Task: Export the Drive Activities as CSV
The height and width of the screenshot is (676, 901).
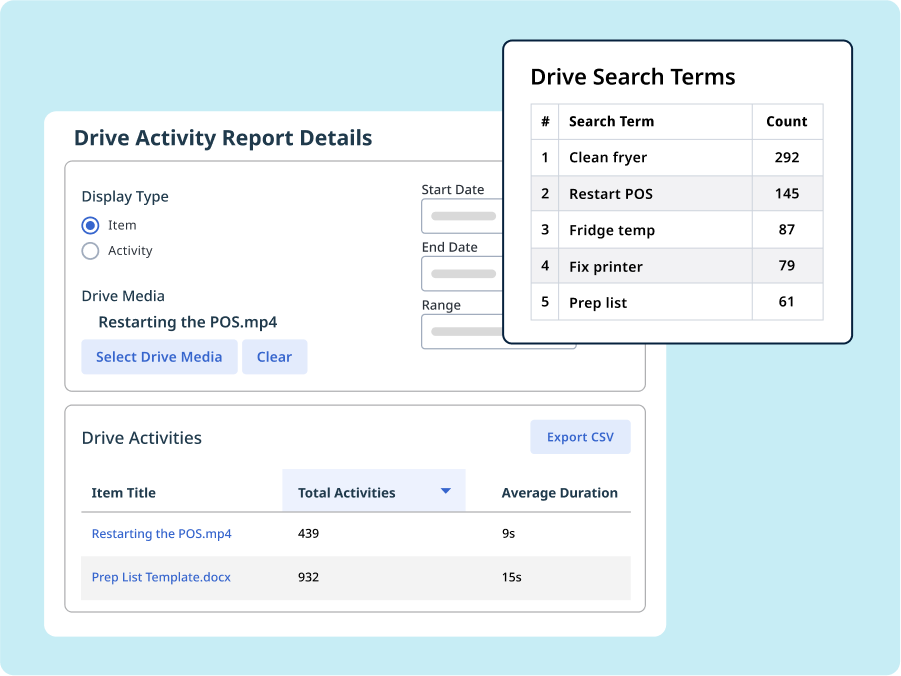Action: (x=580, y=436)
